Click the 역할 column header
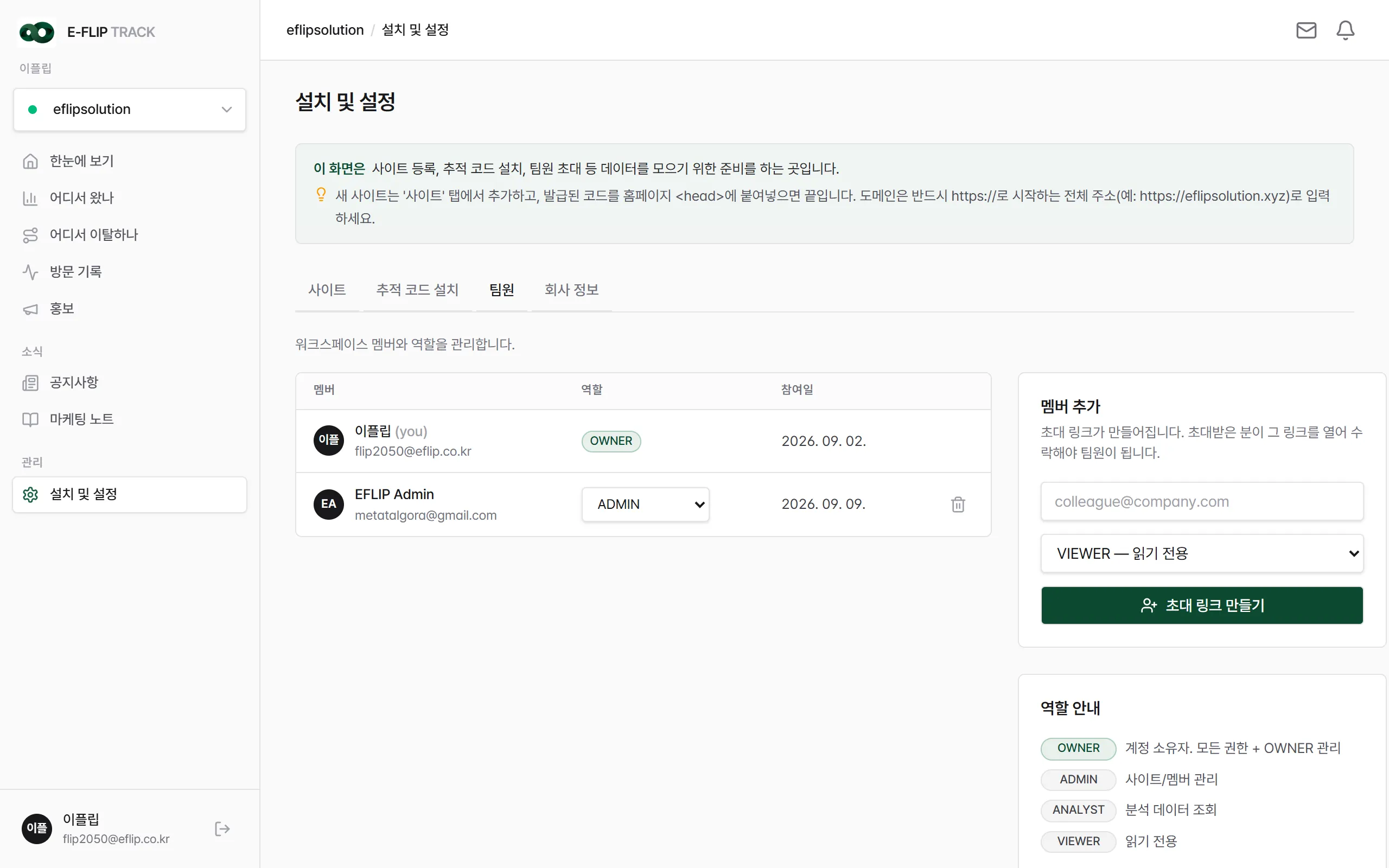Image resolution: width=1389 pixels, height=868 pixels. [x=592, y=390]
